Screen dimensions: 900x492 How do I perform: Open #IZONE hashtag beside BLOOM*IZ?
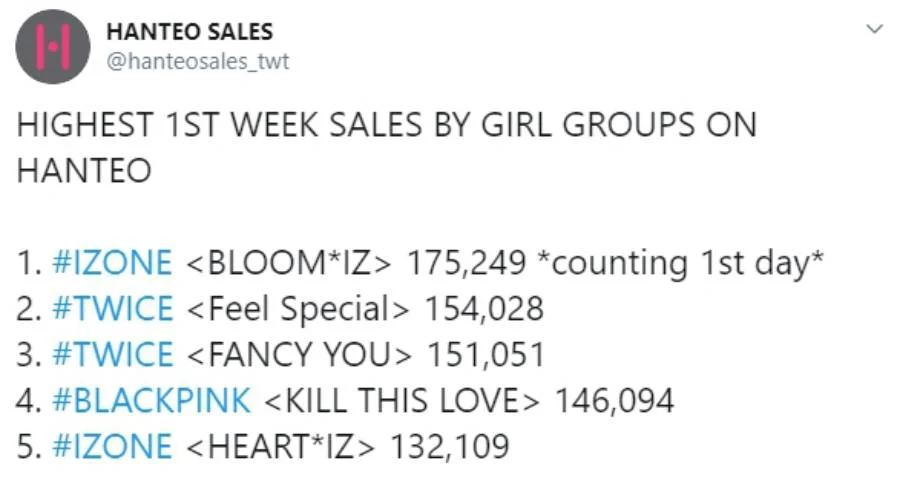112,262
